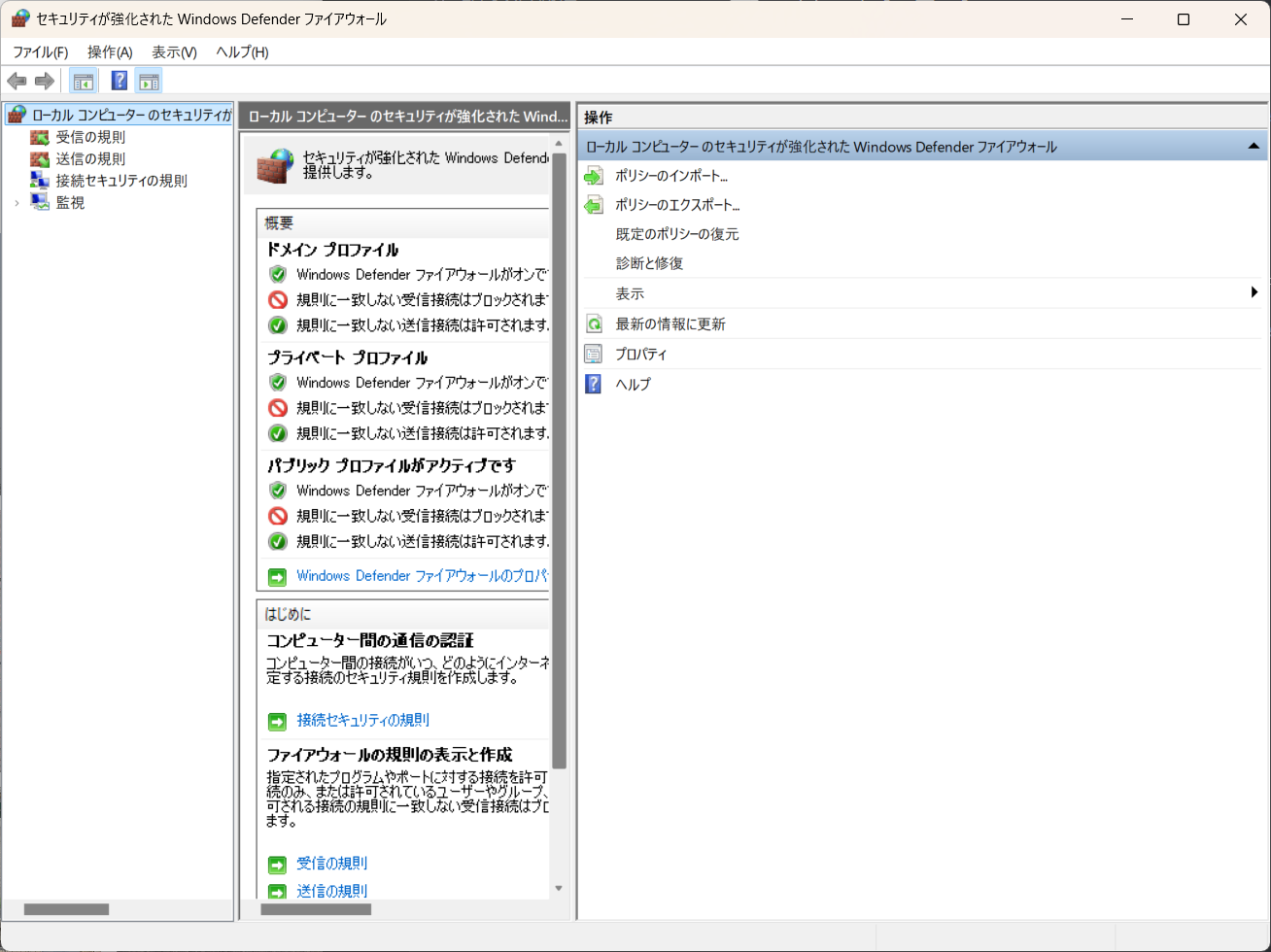Viewport: 1271px width, 952px height.
Task: Toggle the console tree pane toolbar icon
Action: click(83, 81)
